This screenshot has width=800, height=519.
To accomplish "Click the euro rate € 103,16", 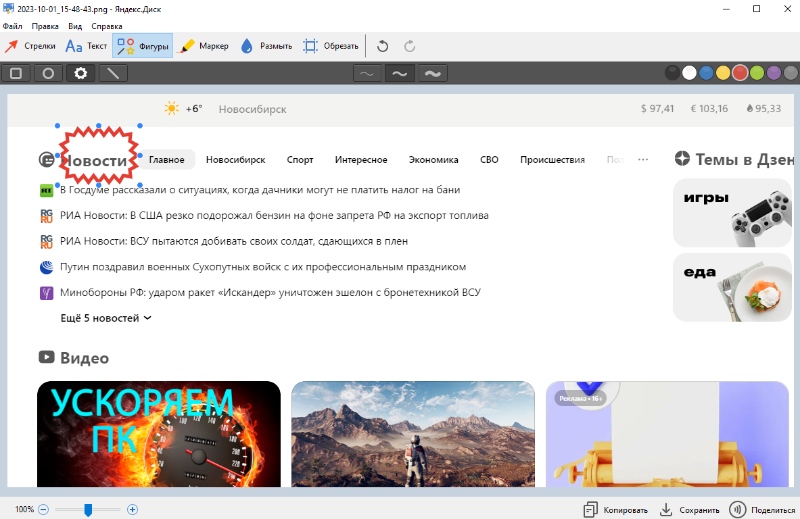I will point(709,109).
